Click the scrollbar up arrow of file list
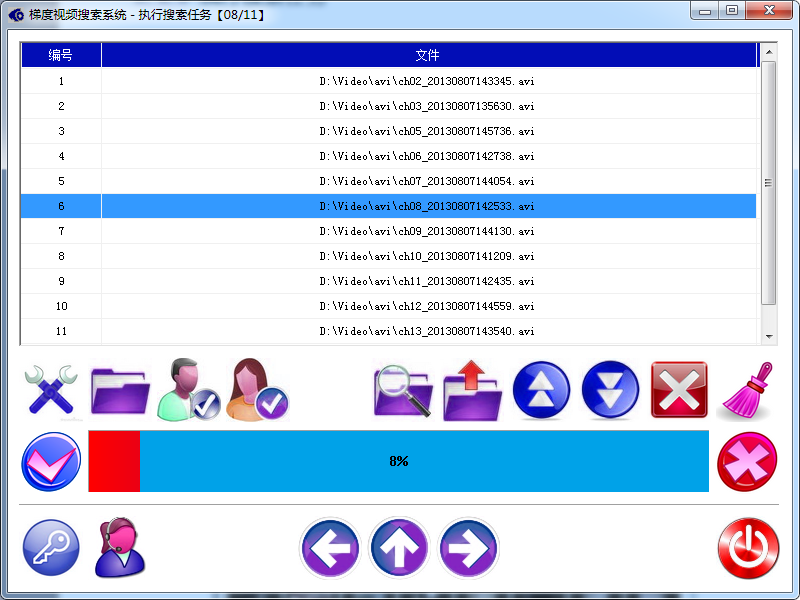Image resolution: width=800 pixels, height=600 pixels. [769, 52]
